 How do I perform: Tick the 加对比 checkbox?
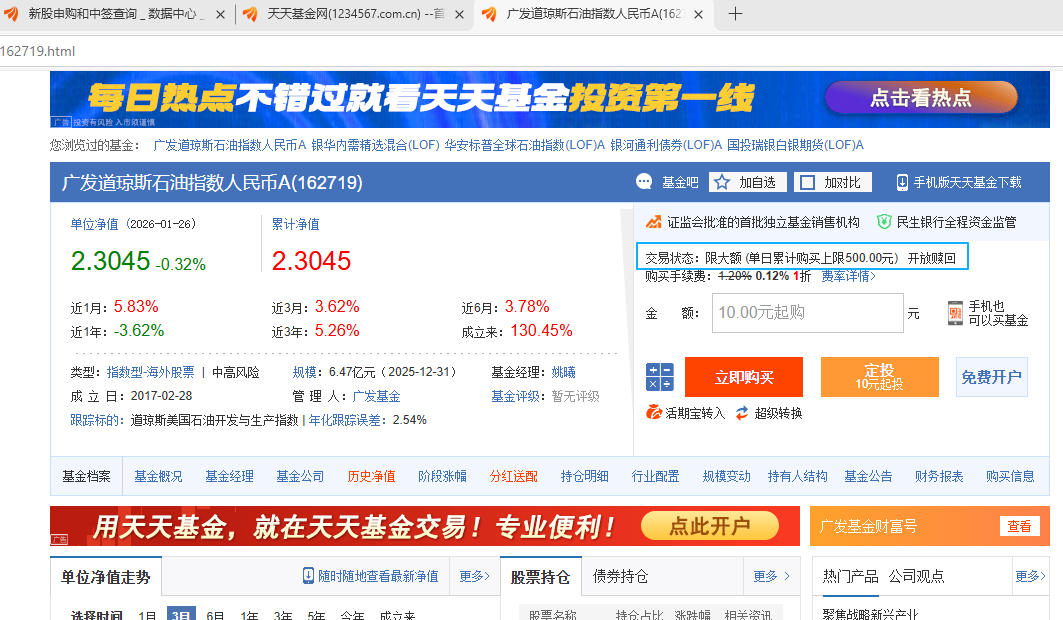(x=807, y=182)
